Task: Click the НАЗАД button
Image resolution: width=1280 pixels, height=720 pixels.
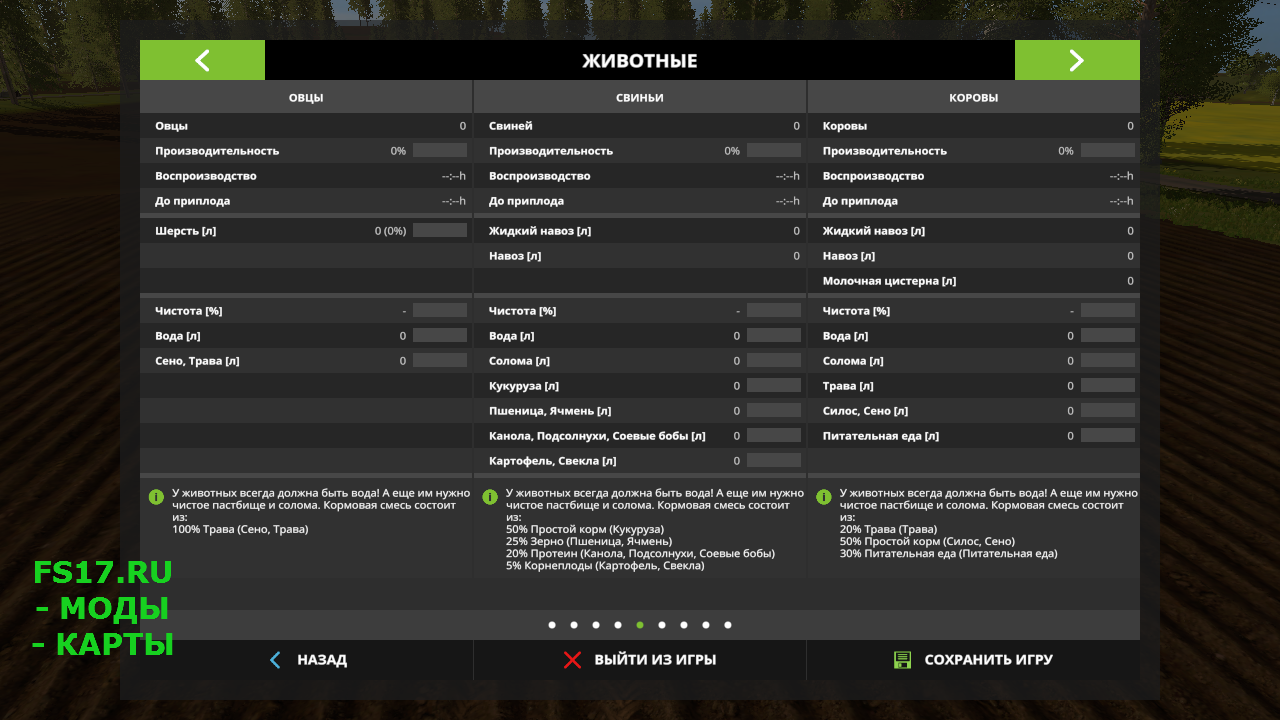Action: click(x=306, y=660)
